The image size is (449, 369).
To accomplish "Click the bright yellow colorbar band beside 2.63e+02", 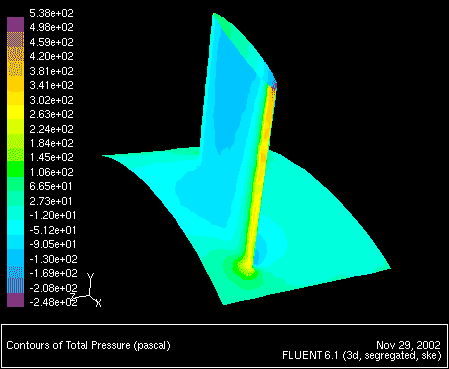I will click(15, 112).
